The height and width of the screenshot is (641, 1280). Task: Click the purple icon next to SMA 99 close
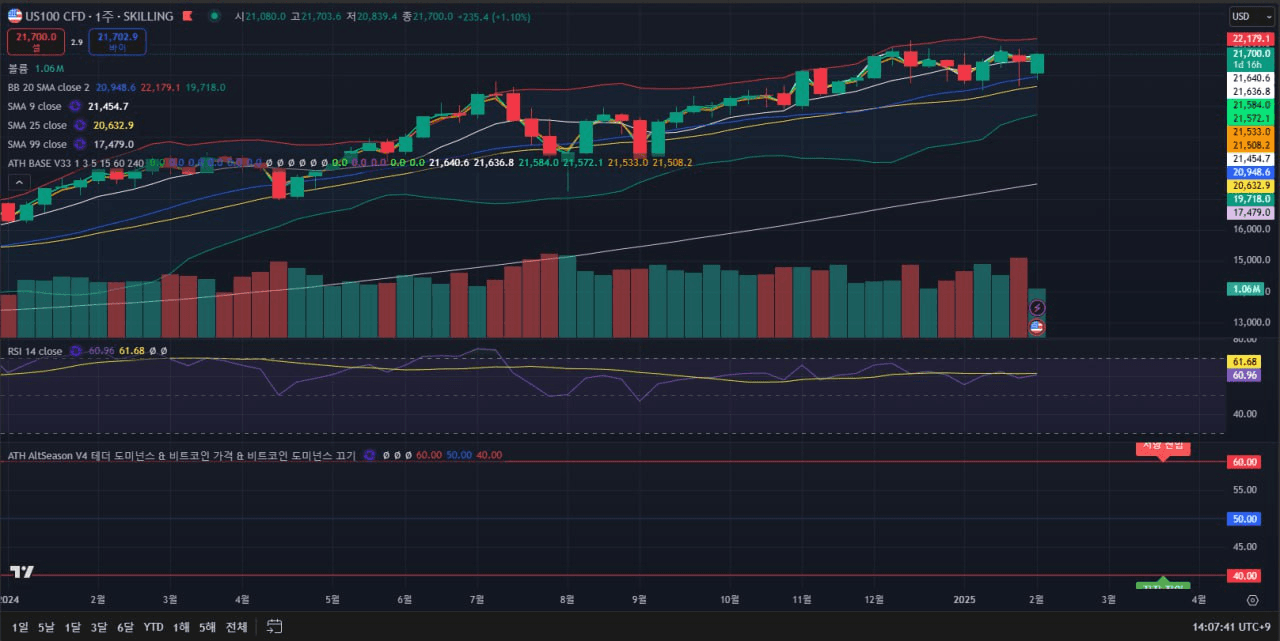click(x=80, y=144)
